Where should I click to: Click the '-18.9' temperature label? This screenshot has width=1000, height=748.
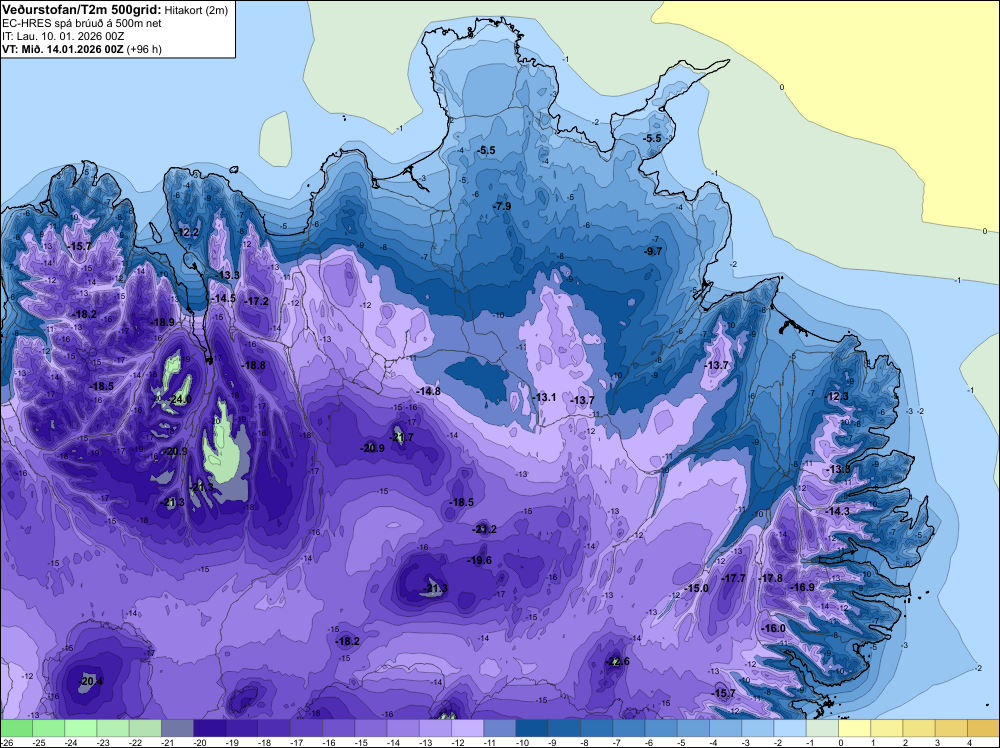click(x=163, y=323)
